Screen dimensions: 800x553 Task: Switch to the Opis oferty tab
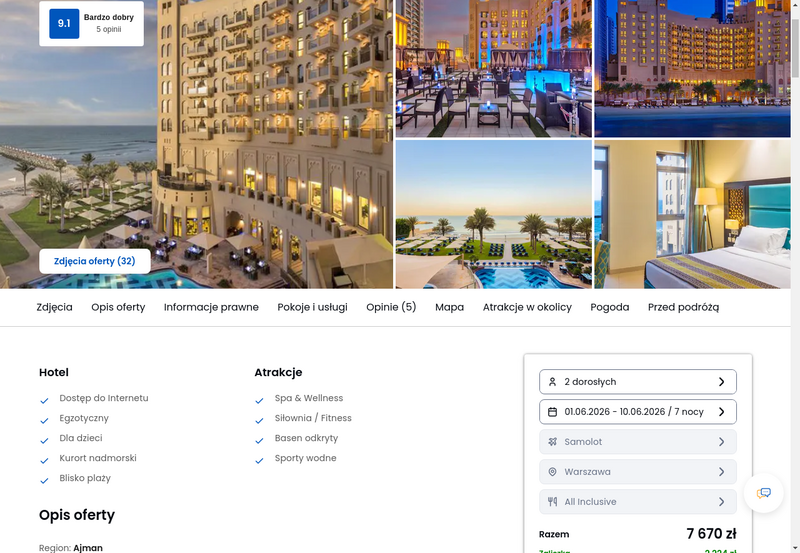(x=118, y=307)
